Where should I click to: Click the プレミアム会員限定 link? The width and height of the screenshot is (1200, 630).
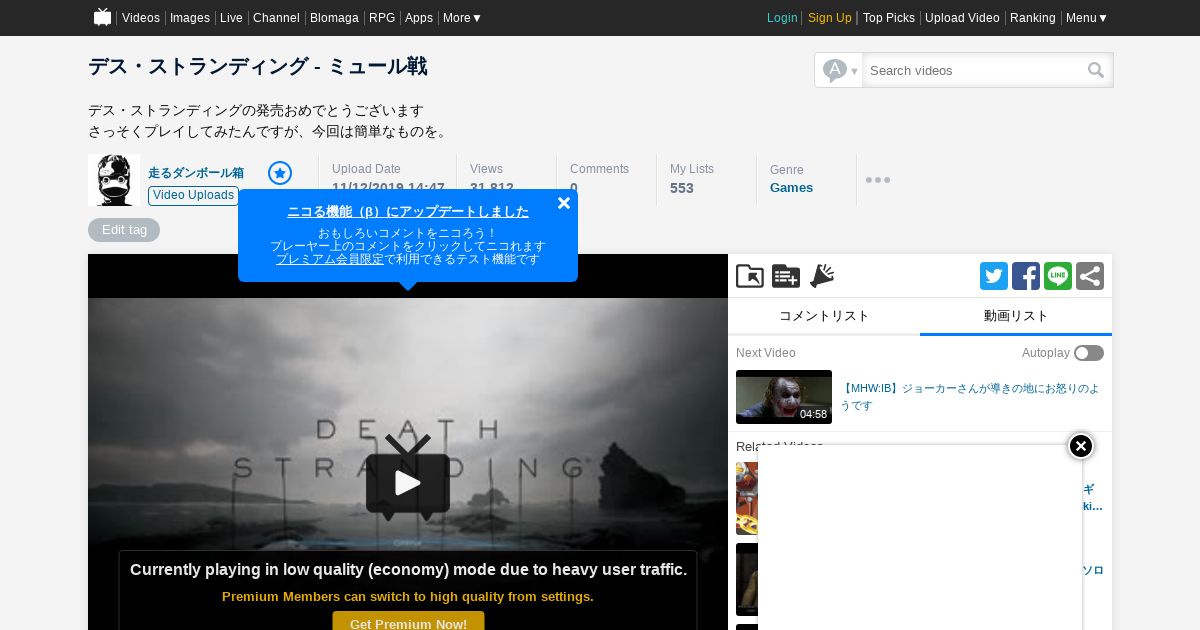(x=330, y=259)
